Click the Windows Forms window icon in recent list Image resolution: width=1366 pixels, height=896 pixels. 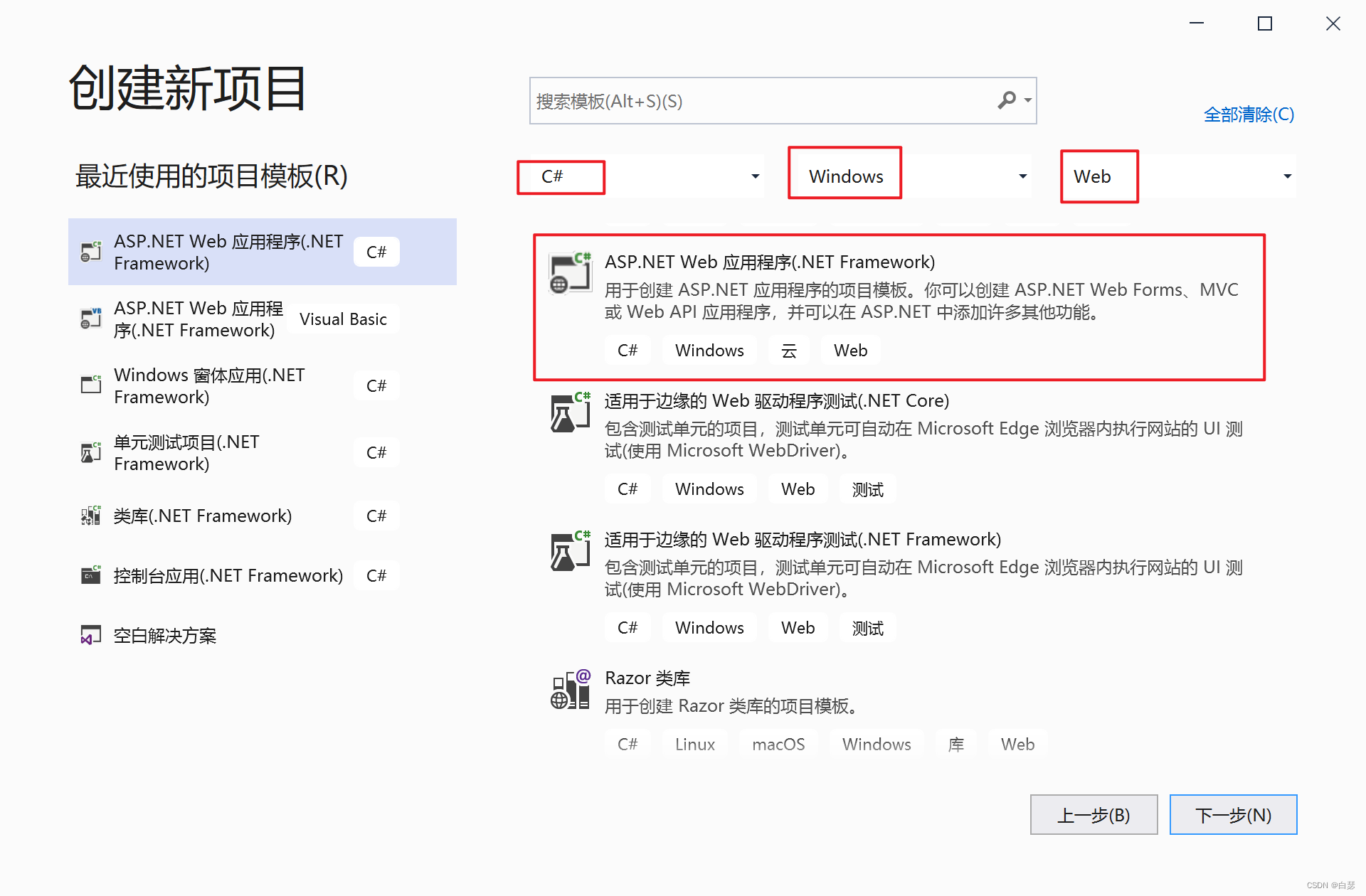(x=91, y=385)
